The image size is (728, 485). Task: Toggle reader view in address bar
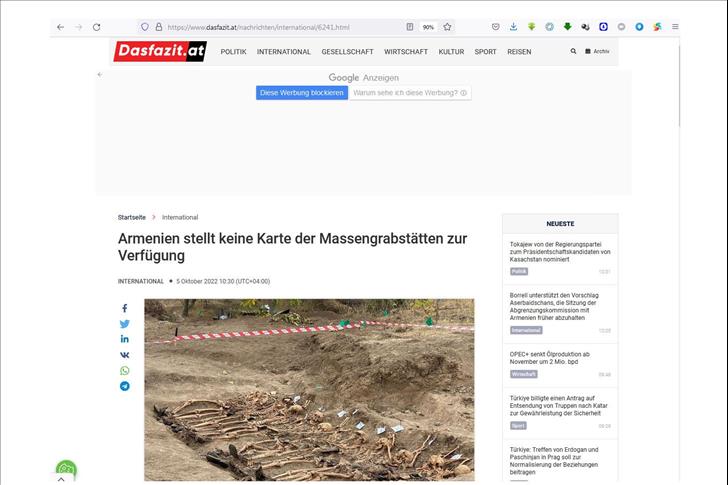pyautogui.click(x=410, y=27)
